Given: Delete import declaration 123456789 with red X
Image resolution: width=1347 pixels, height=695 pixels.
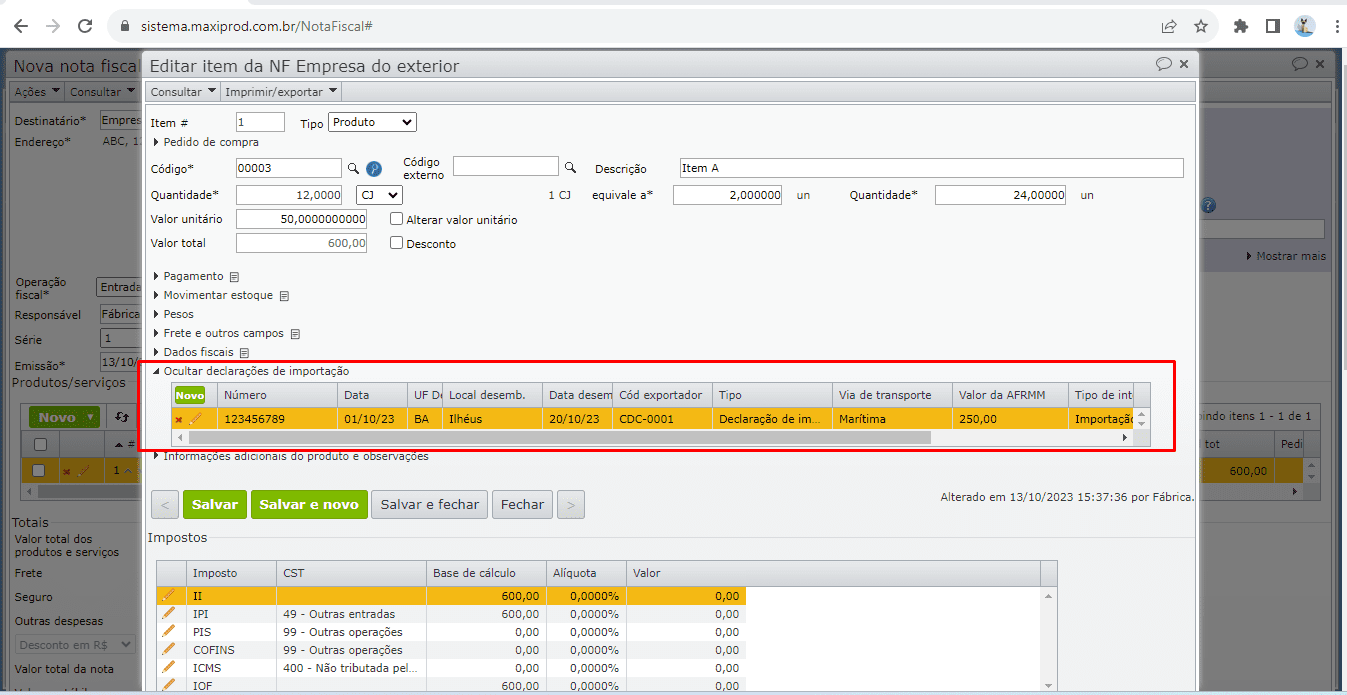Looking at the screenshot, I should point(179,420).
